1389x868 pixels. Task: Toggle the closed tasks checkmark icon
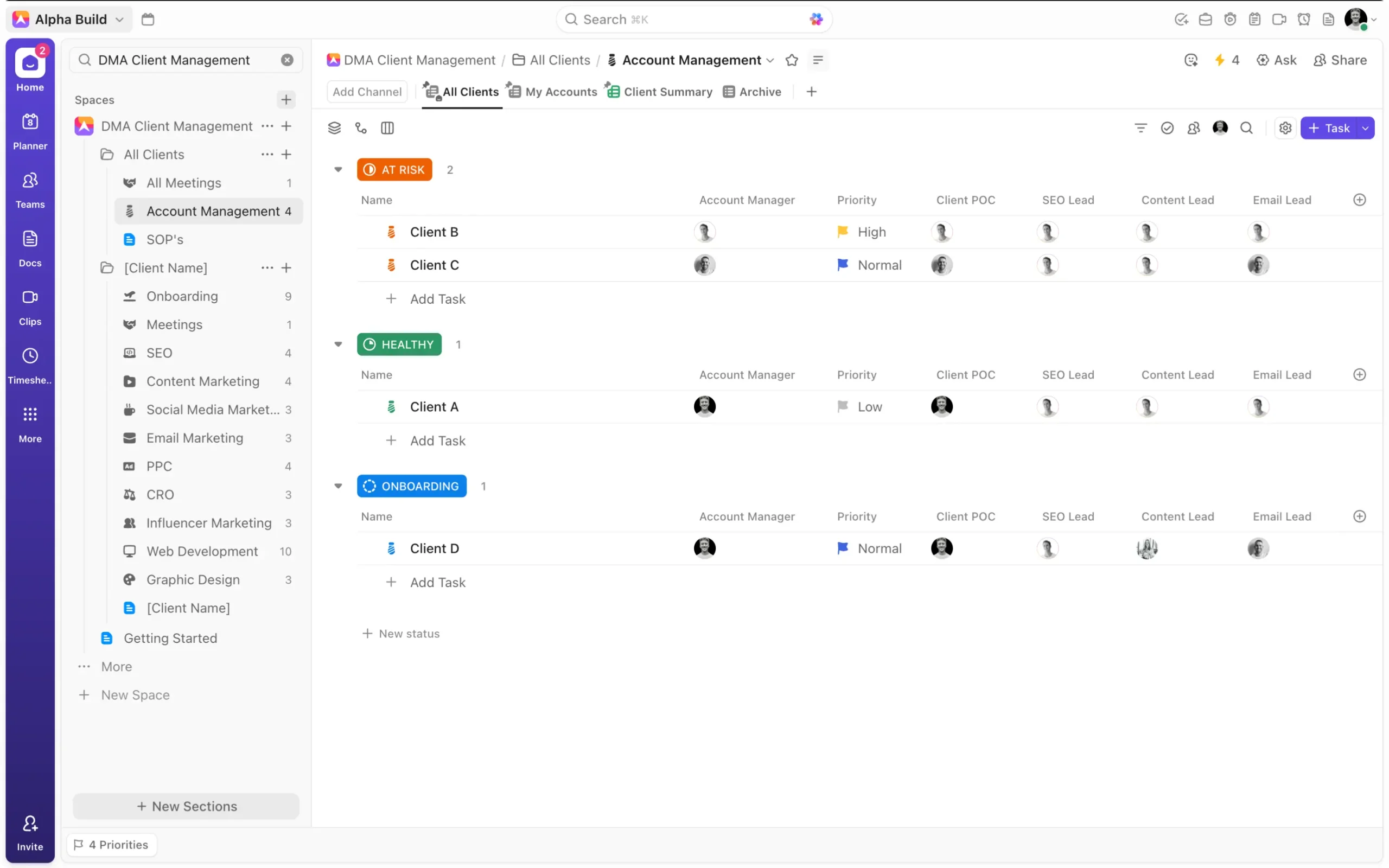pos(1167,128)
